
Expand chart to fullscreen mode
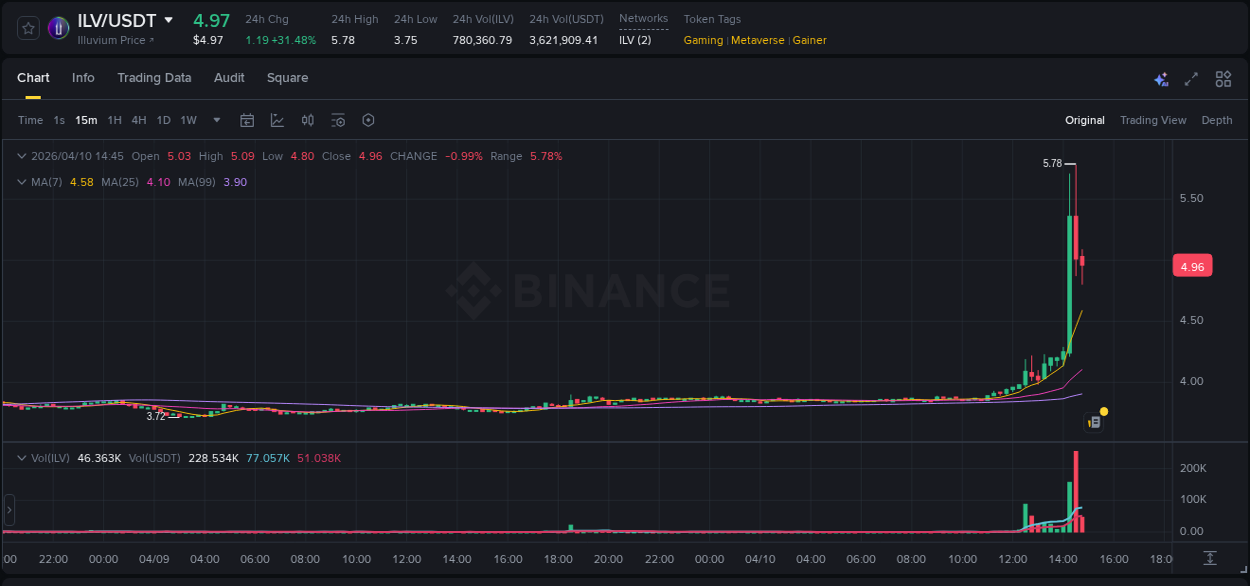1190,78
